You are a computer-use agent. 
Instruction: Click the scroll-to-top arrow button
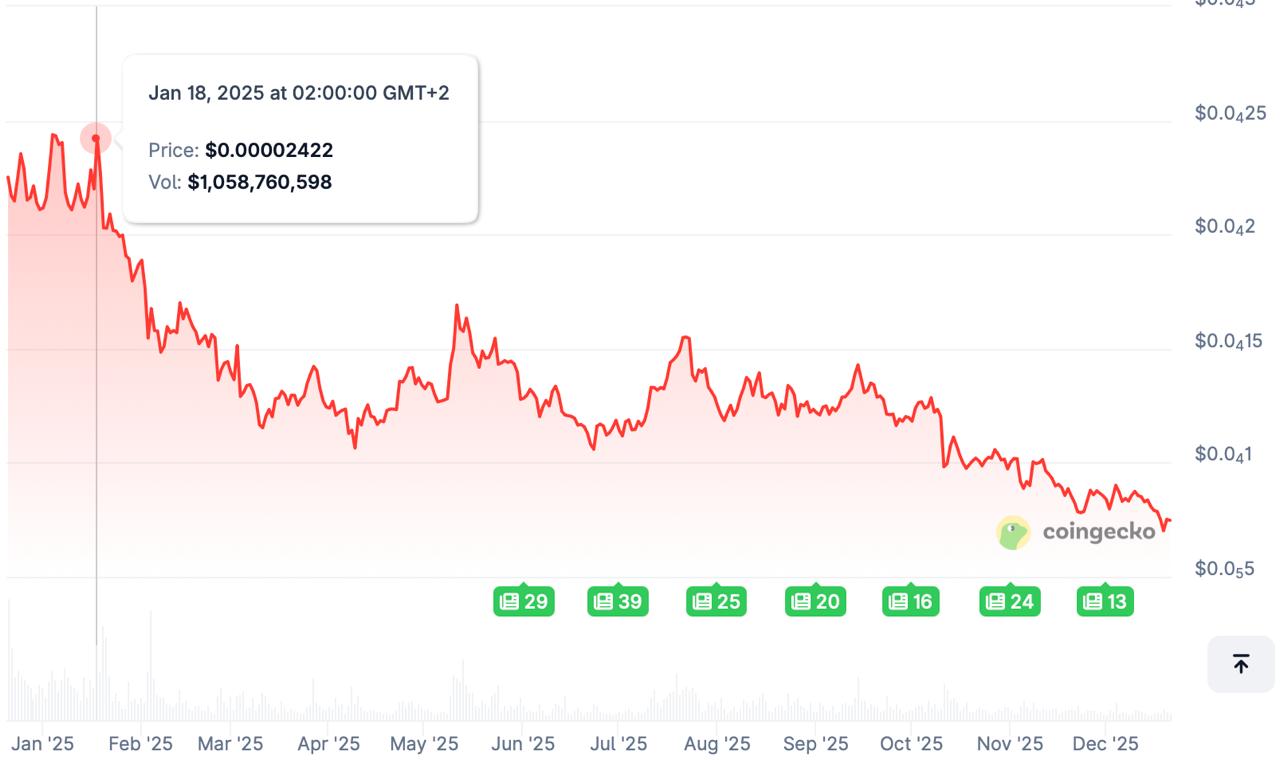click(1240, 663)
